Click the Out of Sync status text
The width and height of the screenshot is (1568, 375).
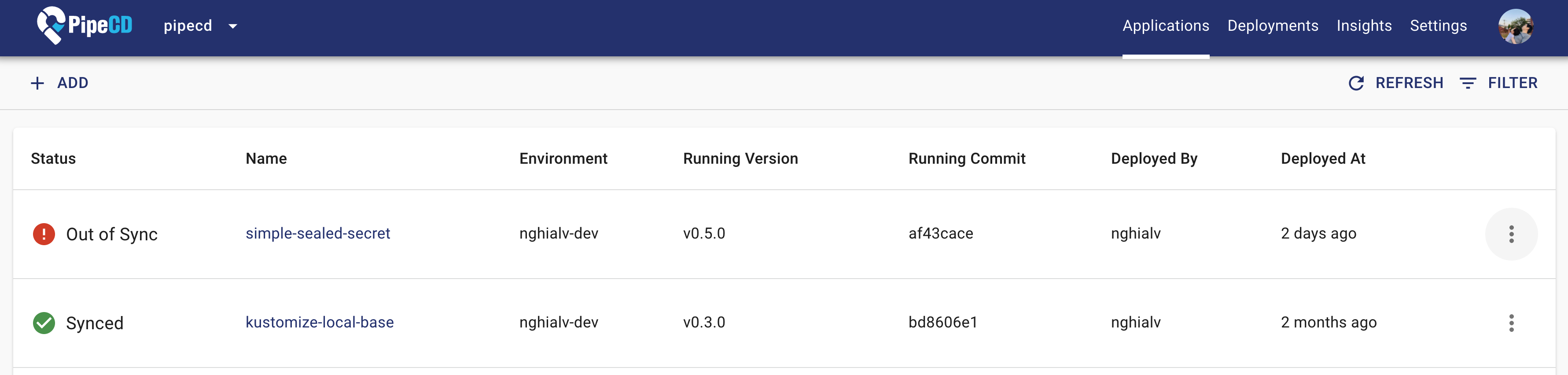111,235
